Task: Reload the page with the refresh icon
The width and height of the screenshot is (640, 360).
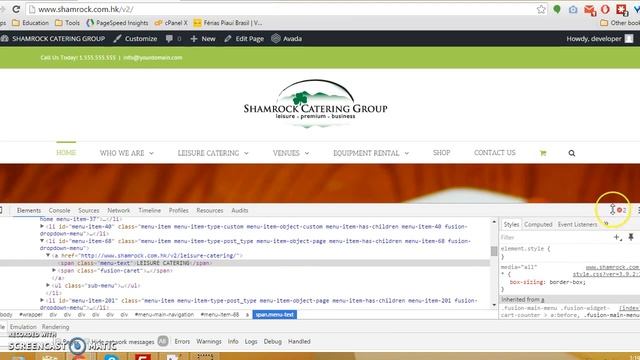Action: 16,9
